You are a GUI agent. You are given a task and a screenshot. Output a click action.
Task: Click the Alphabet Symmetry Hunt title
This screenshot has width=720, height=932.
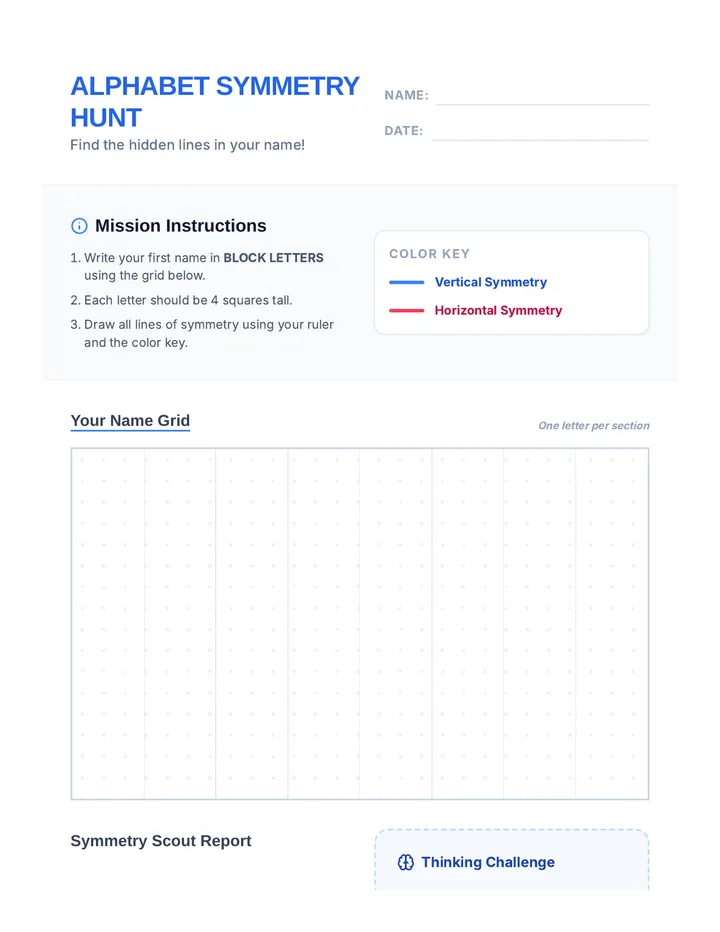(x=215, y=102)
